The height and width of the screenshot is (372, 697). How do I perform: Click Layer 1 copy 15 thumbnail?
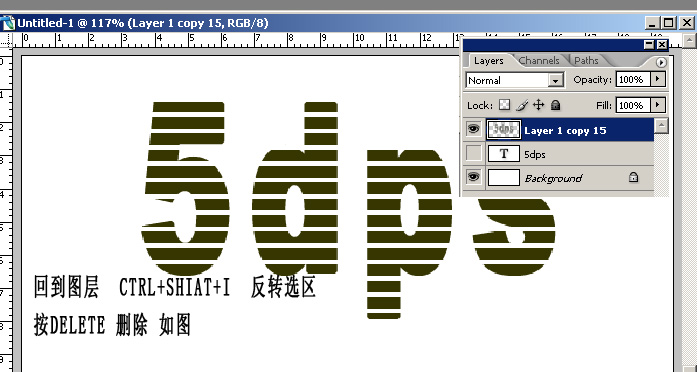(x=504, y=130)
